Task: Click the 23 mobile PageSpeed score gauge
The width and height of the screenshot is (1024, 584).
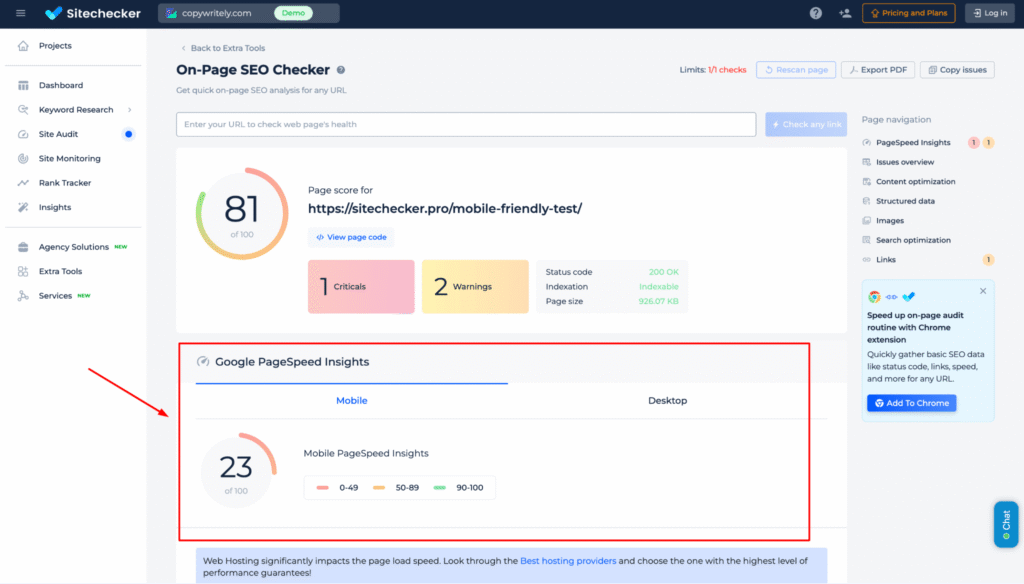Action: coord(236,470)
